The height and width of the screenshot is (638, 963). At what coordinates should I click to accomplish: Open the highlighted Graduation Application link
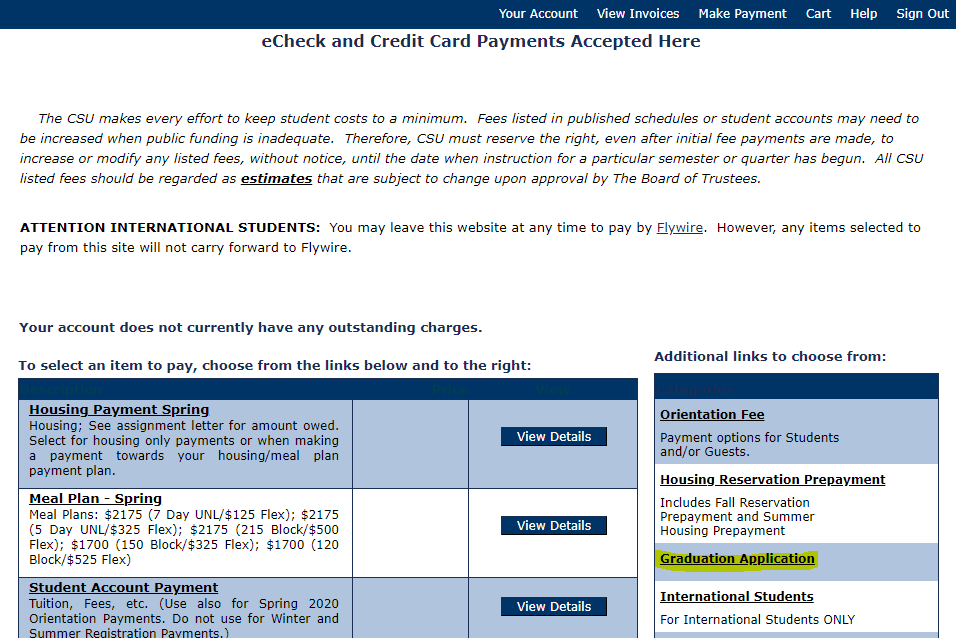coord(736,559)
